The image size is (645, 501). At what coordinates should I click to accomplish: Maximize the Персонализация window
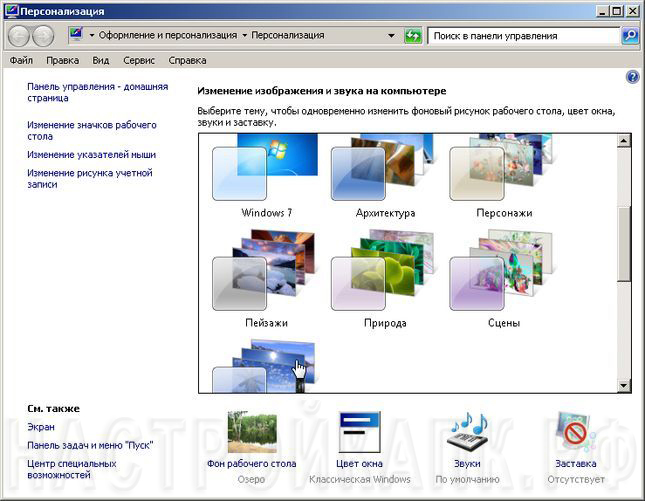pyautogui.click(x=617, y=11)
